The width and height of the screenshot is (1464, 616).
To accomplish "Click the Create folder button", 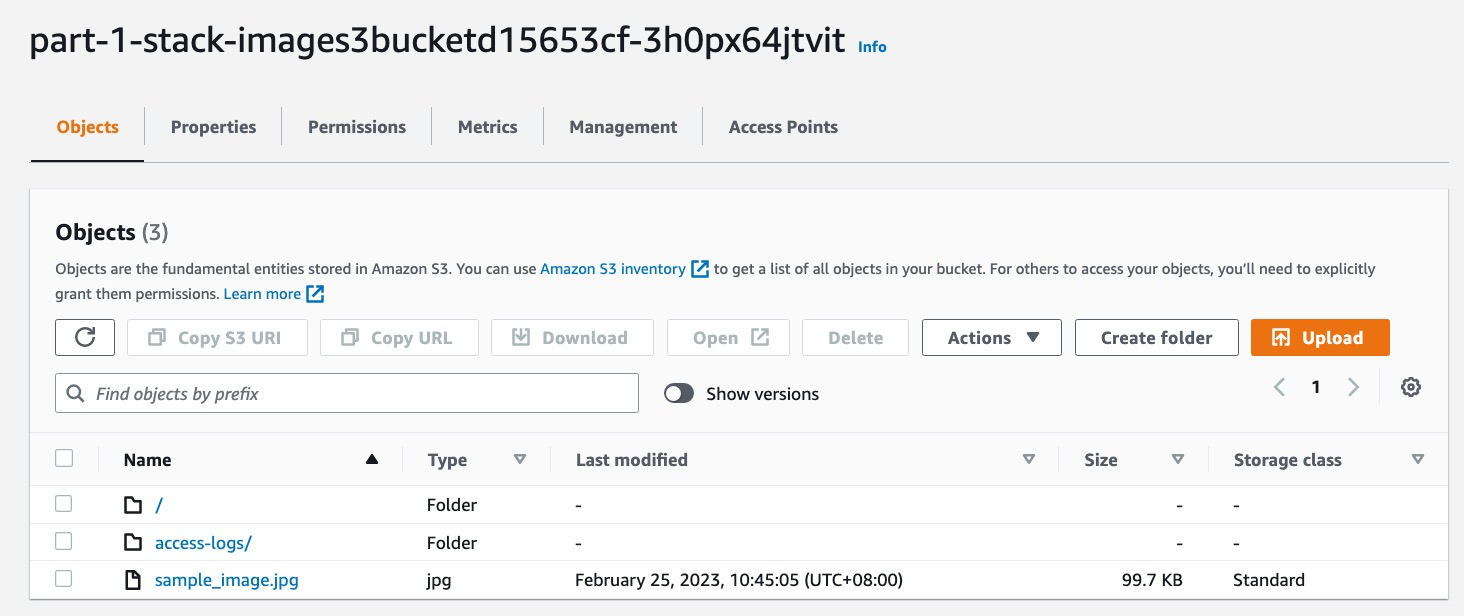I will point(1156,338).
